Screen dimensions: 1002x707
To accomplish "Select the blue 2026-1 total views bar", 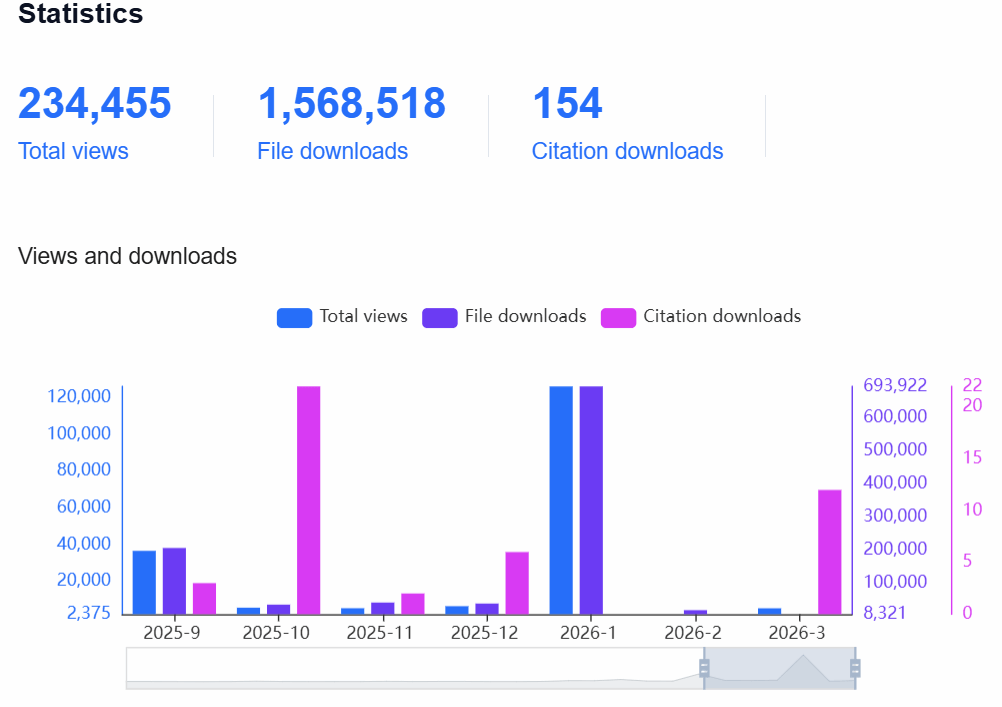I will pos(561,500).
